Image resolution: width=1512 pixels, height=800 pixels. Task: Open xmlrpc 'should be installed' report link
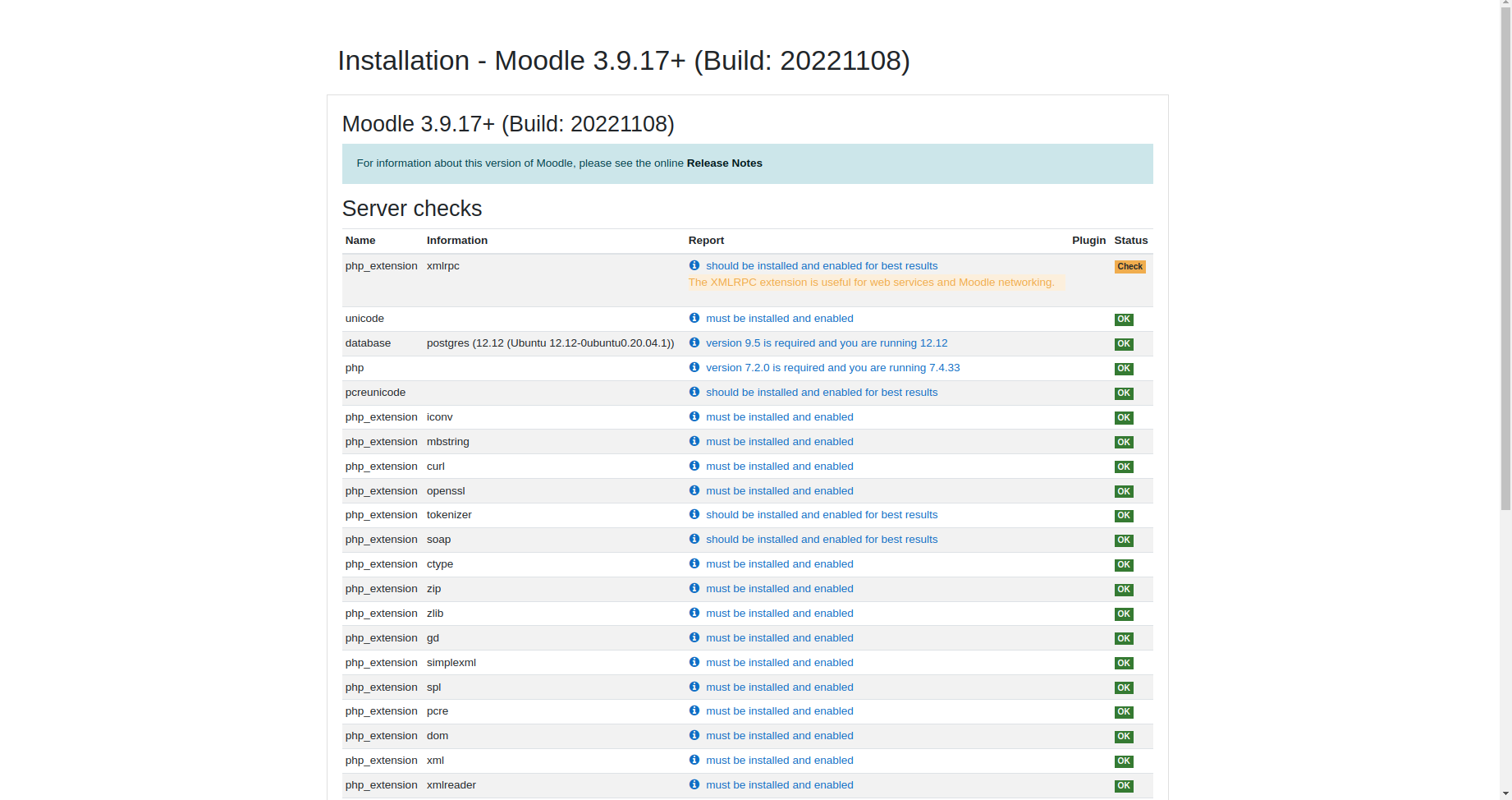pyautogui.click(x=822, y=266)
